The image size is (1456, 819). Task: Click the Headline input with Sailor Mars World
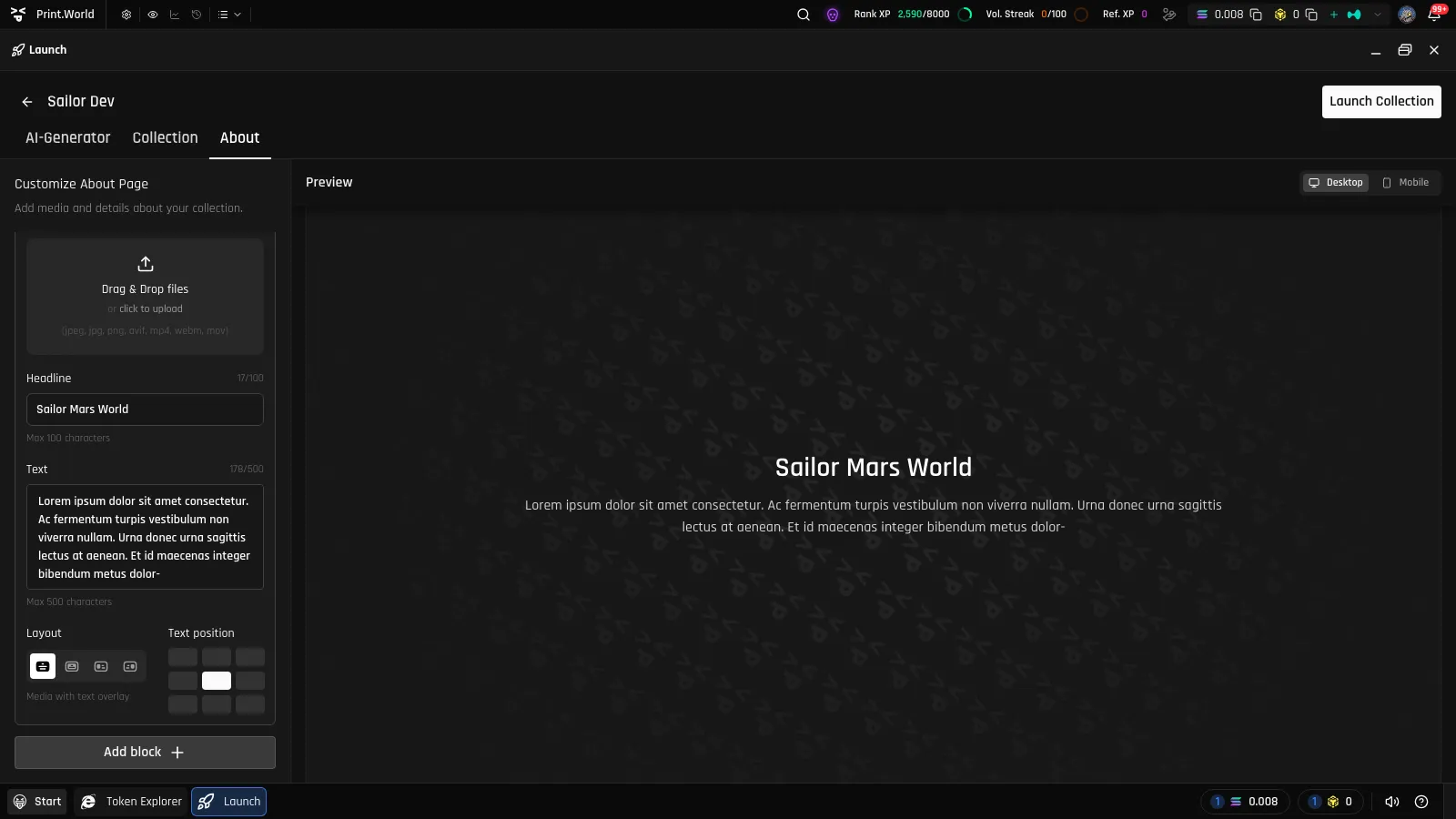145,409
